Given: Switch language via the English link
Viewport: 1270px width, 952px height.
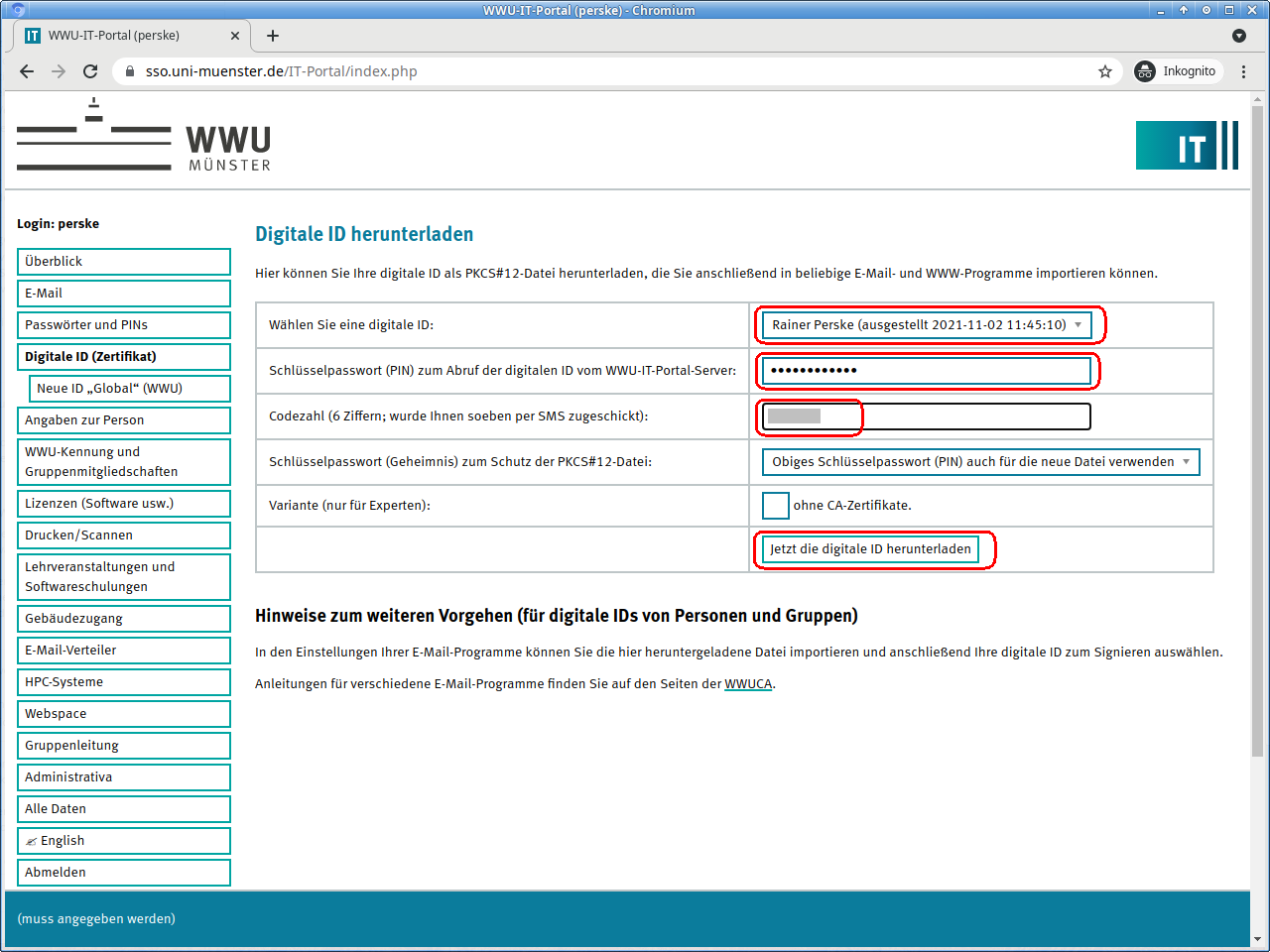Looking at the screenshot, I should (x=123, y=841).
